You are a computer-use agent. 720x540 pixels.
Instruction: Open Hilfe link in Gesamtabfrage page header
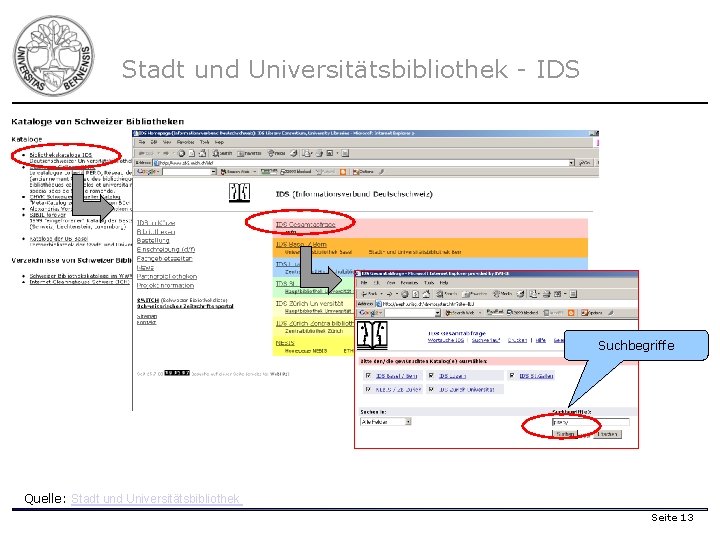pos(541,340)
